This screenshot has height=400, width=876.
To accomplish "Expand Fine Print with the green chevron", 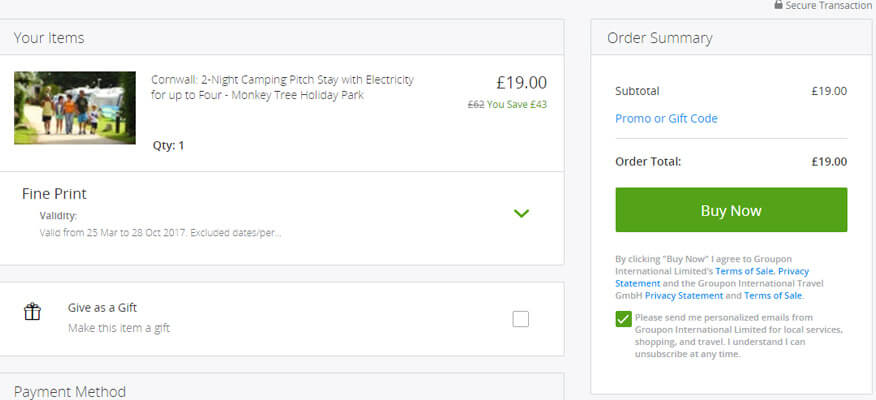I will 521,213.
